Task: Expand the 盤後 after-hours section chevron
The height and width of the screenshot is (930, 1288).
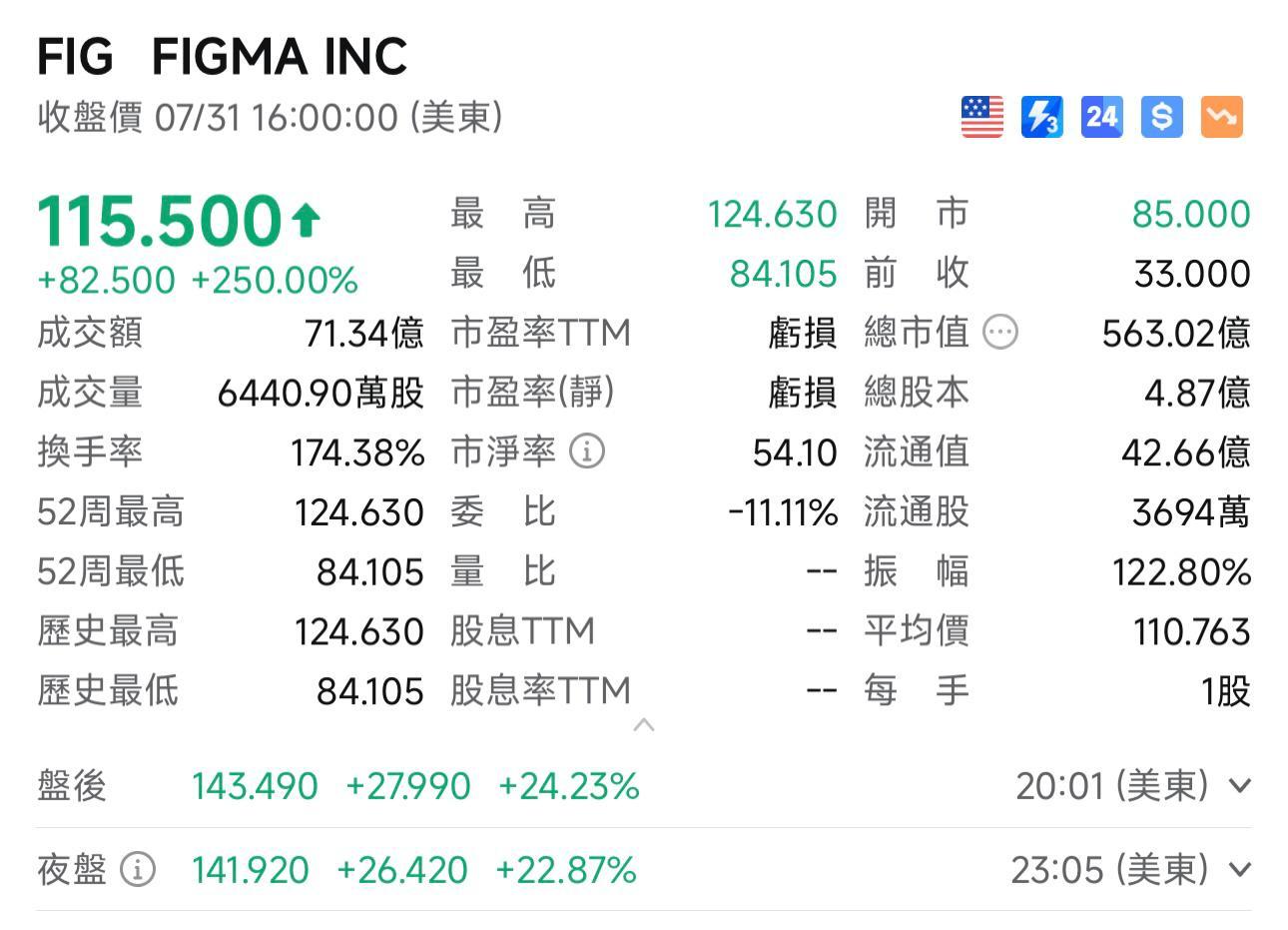Action: click(1240, 787)
